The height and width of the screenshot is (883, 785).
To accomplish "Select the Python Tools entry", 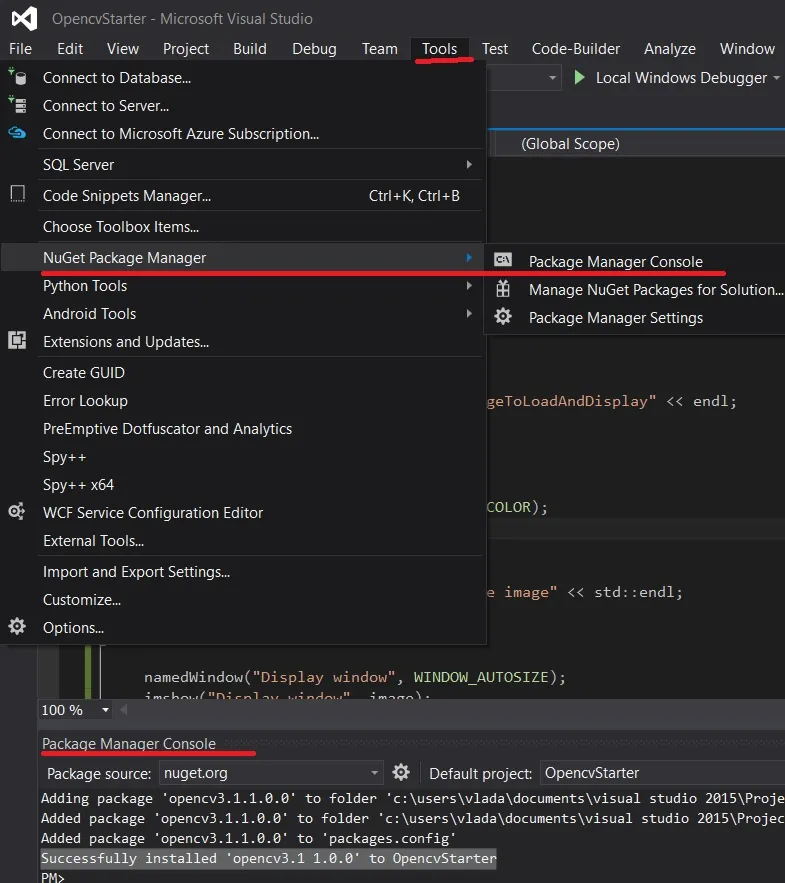I will pyautogui.click(x=243, y=286).
